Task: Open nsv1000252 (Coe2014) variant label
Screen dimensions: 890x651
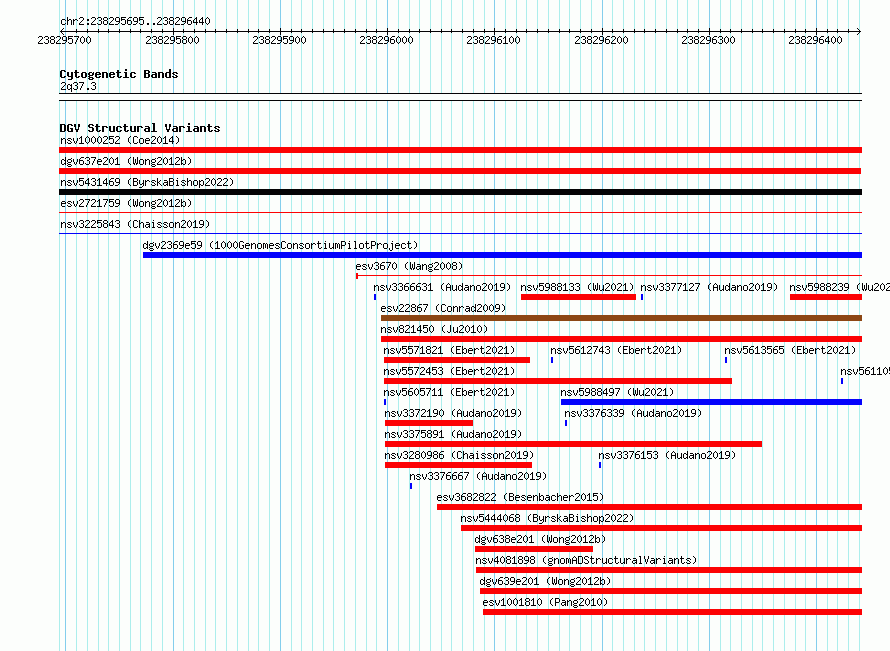Action: 120,140
